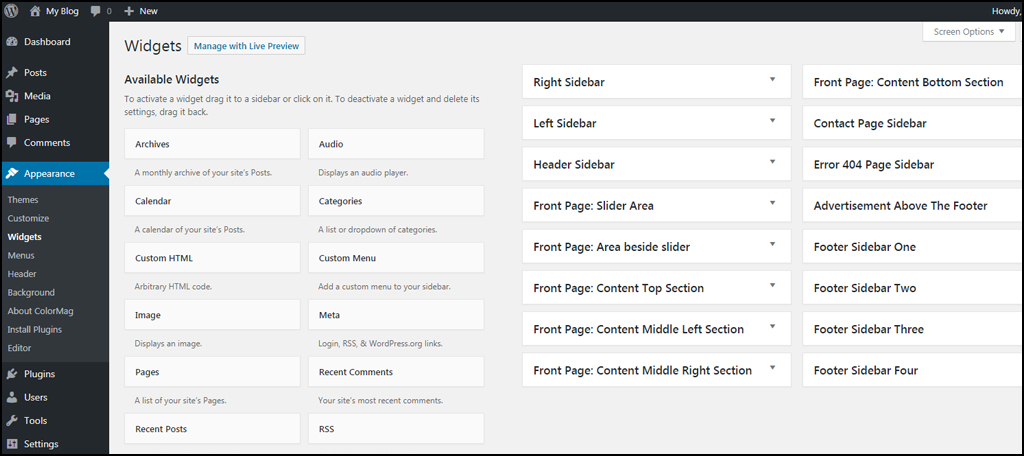
Task: Open Footer Sidebar One area
Action: tap(913, 246)
